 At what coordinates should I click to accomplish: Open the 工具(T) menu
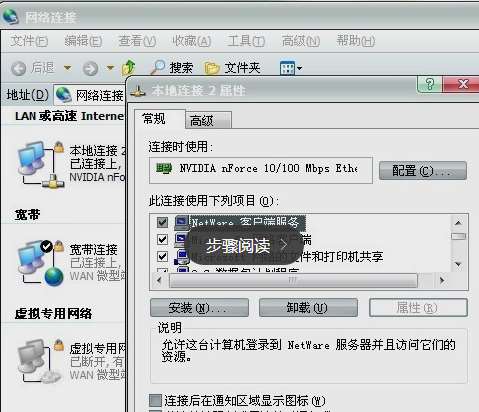(x=246, y=41)
